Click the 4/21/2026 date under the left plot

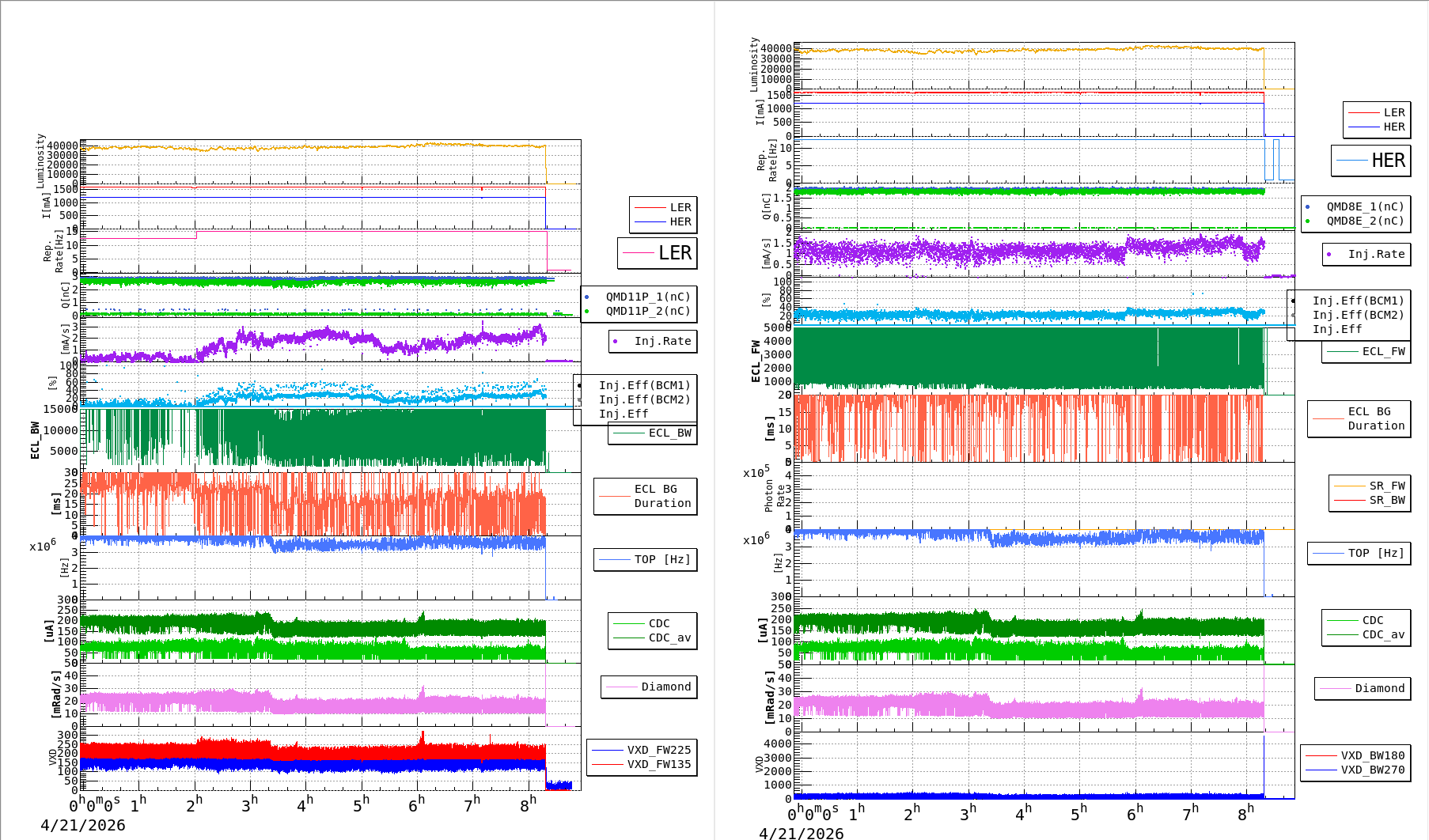[x=83, y=825]
